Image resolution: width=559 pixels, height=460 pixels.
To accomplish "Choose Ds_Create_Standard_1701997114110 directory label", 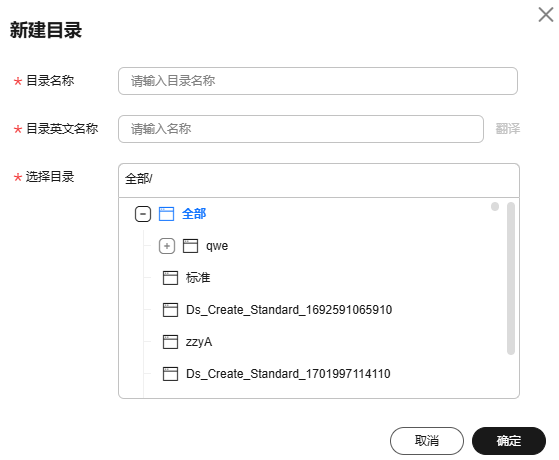I will click(288, 374).
